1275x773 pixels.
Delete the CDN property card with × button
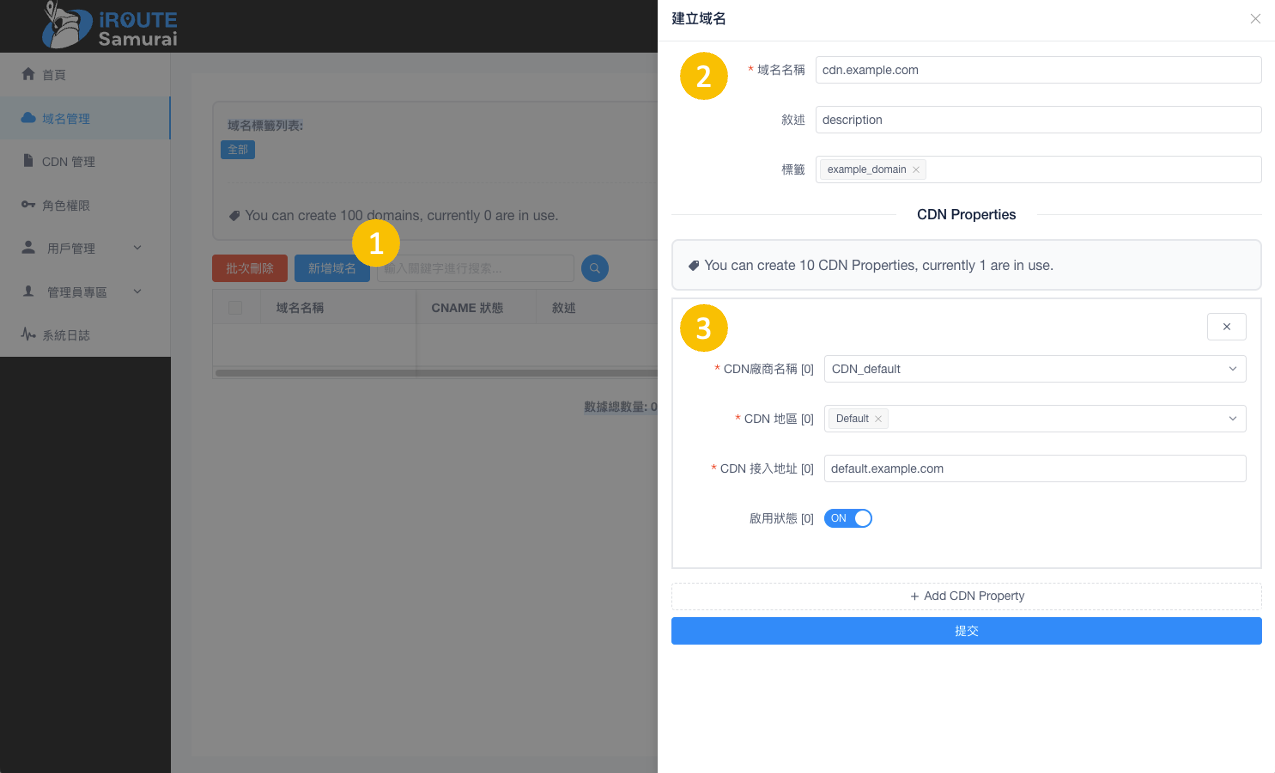pyautogui.click(x=1226, y=327)
